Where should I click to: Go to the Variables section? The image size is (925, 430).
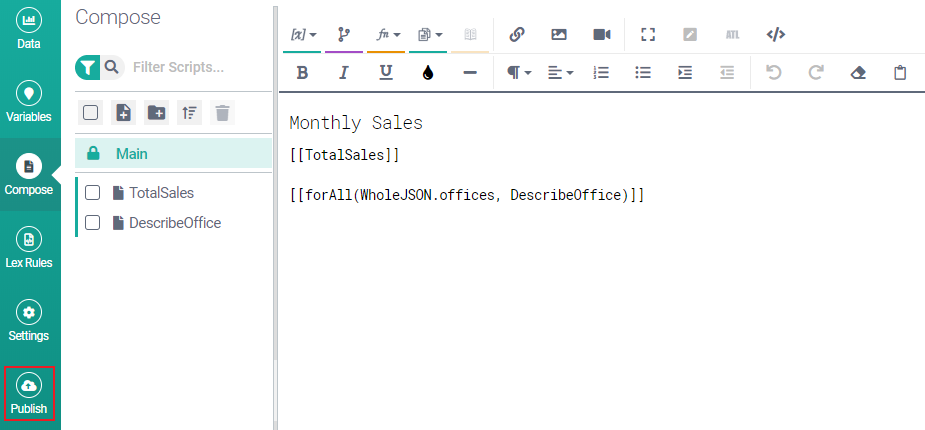pos(29,102)
